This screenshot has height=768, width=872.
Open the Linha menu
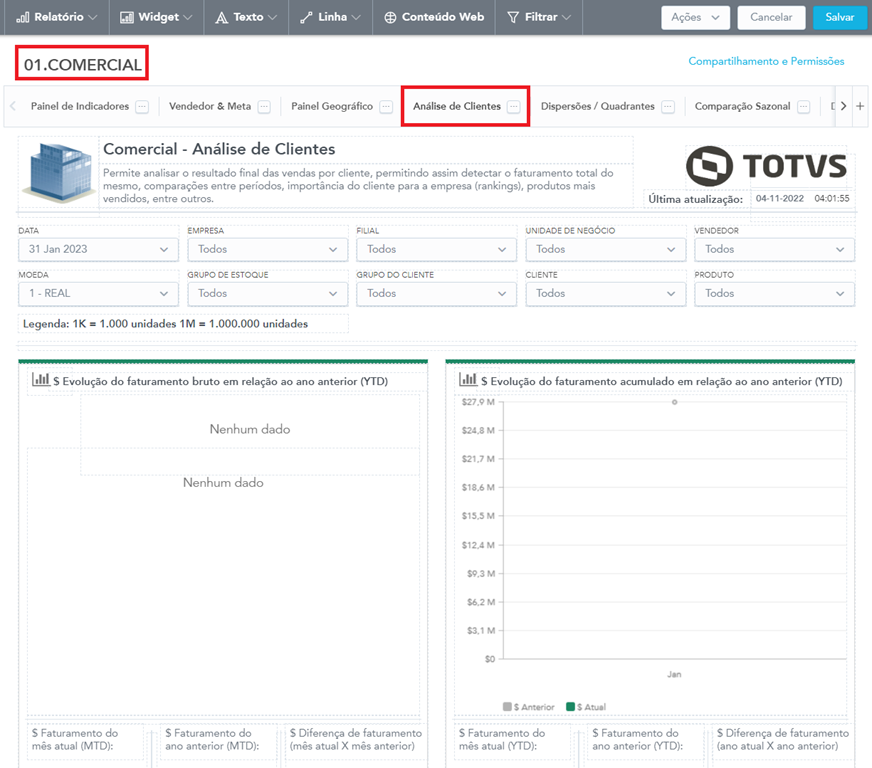[330, 17]
